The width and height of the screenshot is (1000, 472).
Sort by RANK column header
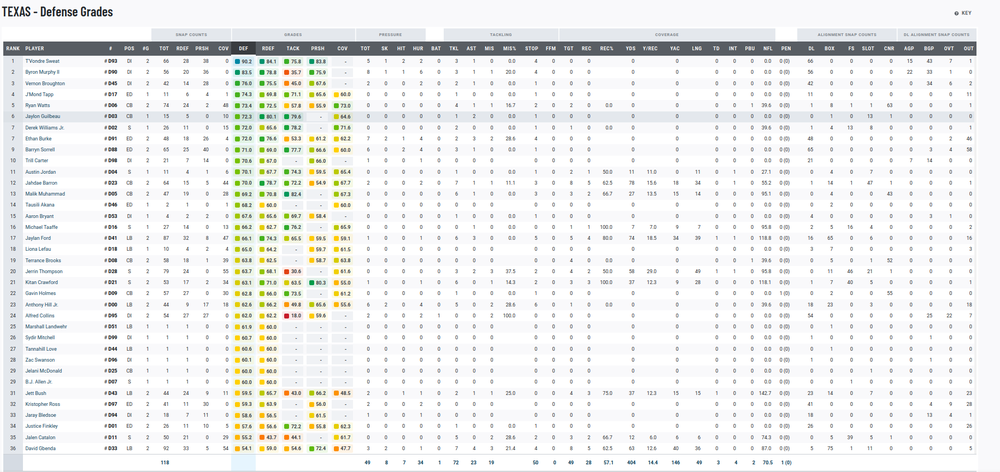pos(12,47)
